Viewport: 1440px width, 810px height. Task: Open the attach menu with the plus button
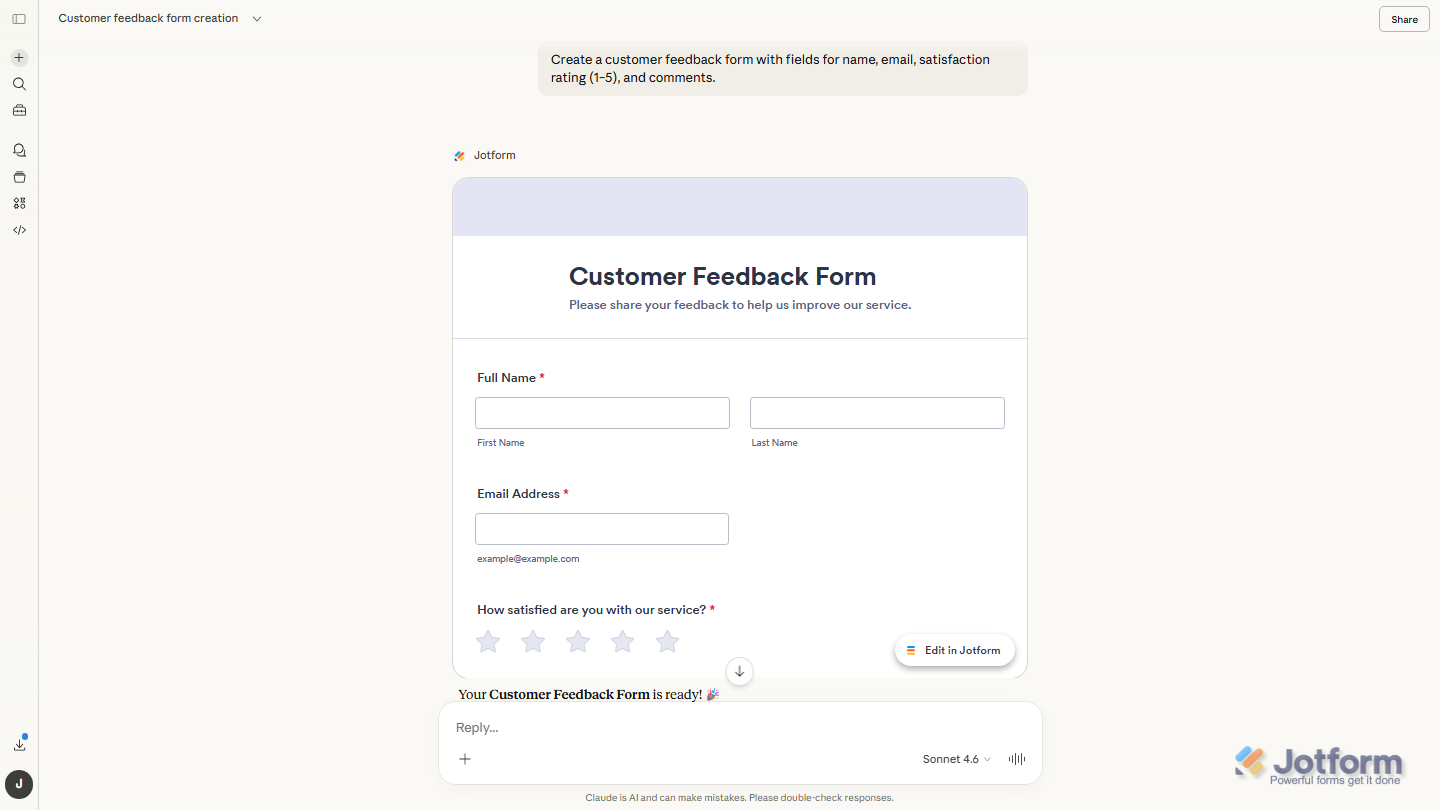coord(465,759)
